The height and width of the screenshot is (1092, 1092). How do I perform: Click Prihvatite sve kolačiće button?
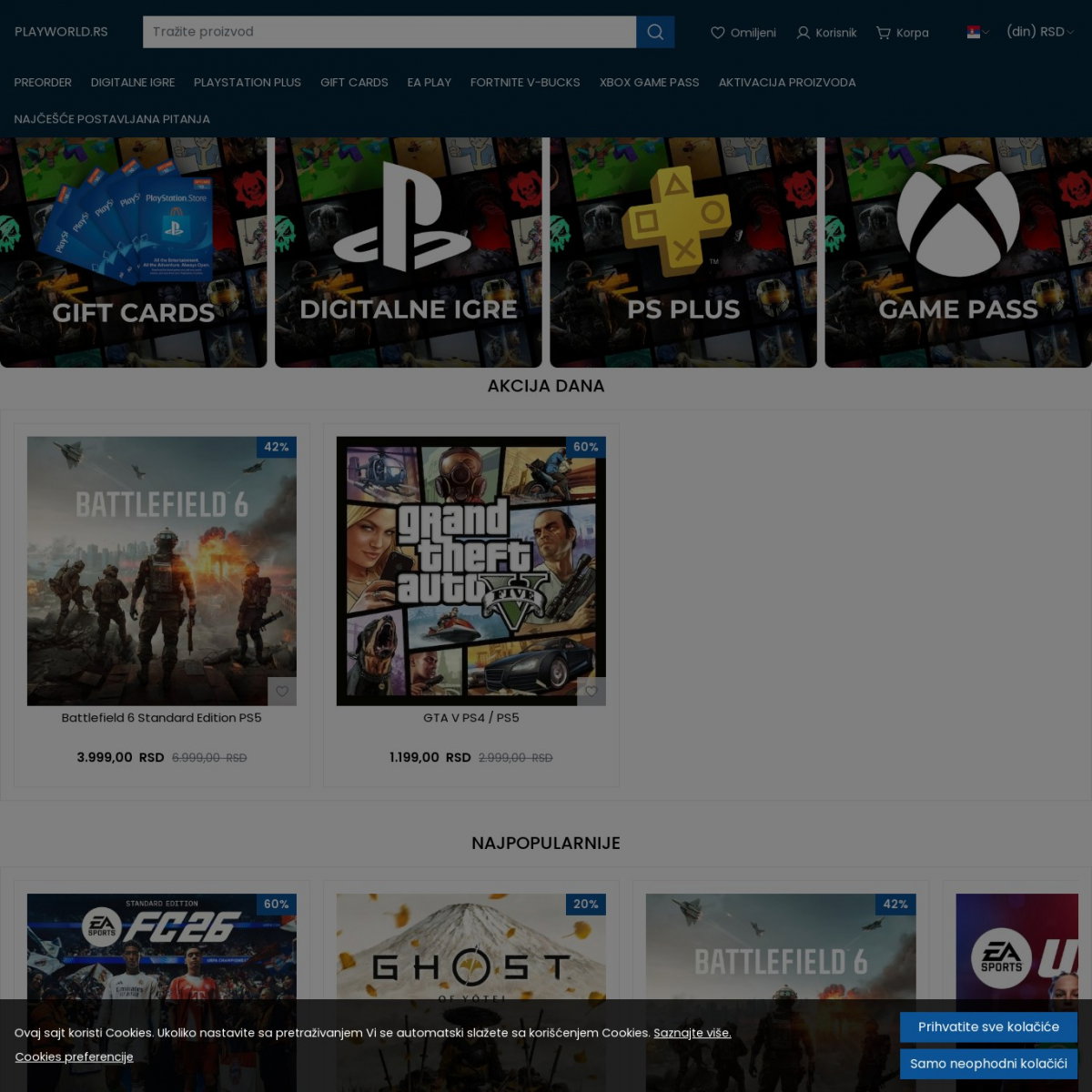point(988,1026)
